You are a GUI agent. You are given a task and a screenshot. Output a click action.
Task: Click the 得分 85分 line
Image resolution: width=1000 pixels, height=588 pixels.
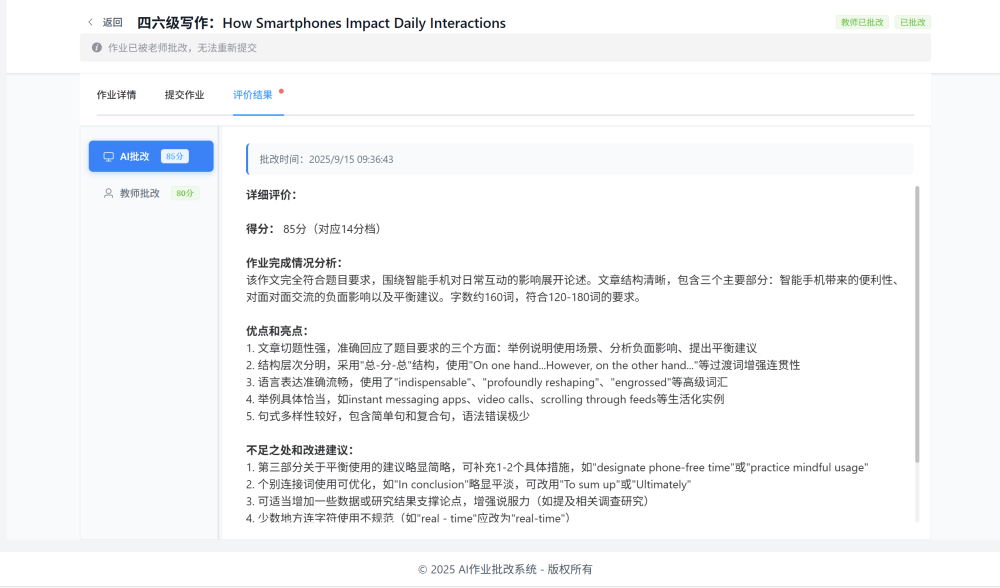point(313,229)
